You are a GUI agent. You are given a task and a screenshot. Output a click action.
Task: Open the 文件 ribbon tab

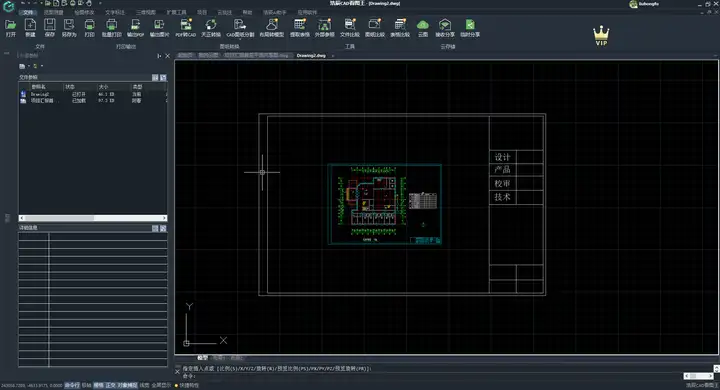click(x=28, y=12)
